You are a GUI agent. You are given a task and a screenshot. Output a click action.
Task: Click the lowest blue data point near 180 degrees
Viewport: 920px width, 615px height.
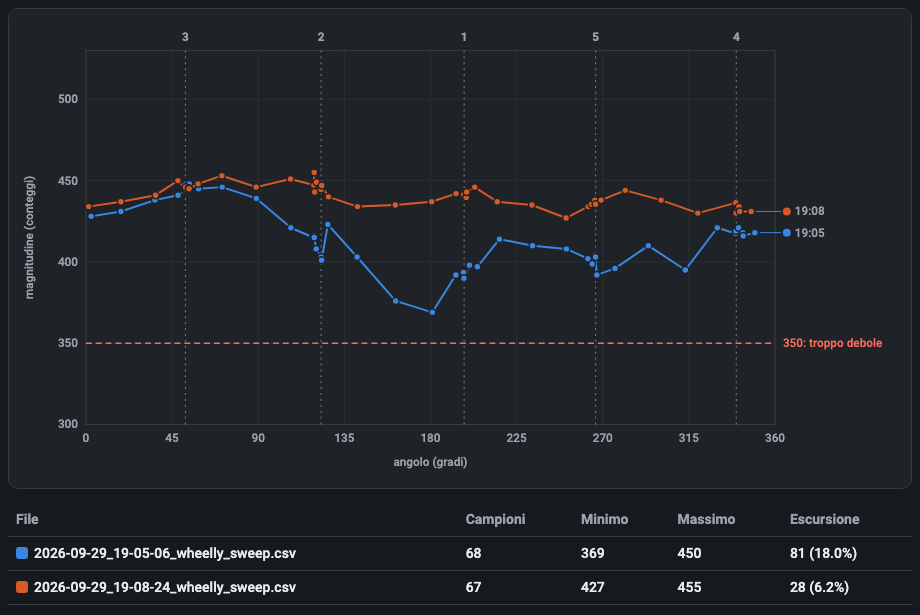click(x=432, y=312)
